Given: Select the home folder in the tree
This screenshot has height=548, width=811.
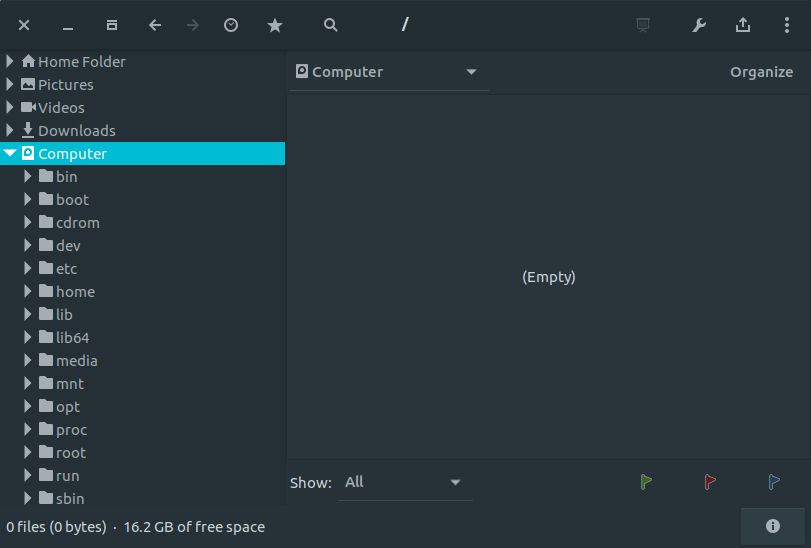Looking at the screenshot, I should click(75, 292).
